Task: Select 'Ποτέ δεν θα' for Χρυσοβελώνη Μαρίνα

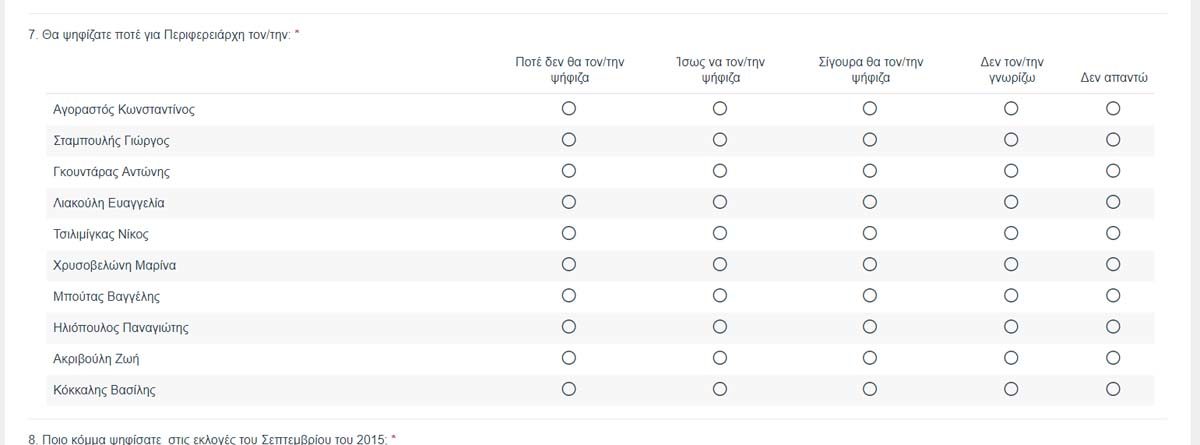Action: [569, 264]
